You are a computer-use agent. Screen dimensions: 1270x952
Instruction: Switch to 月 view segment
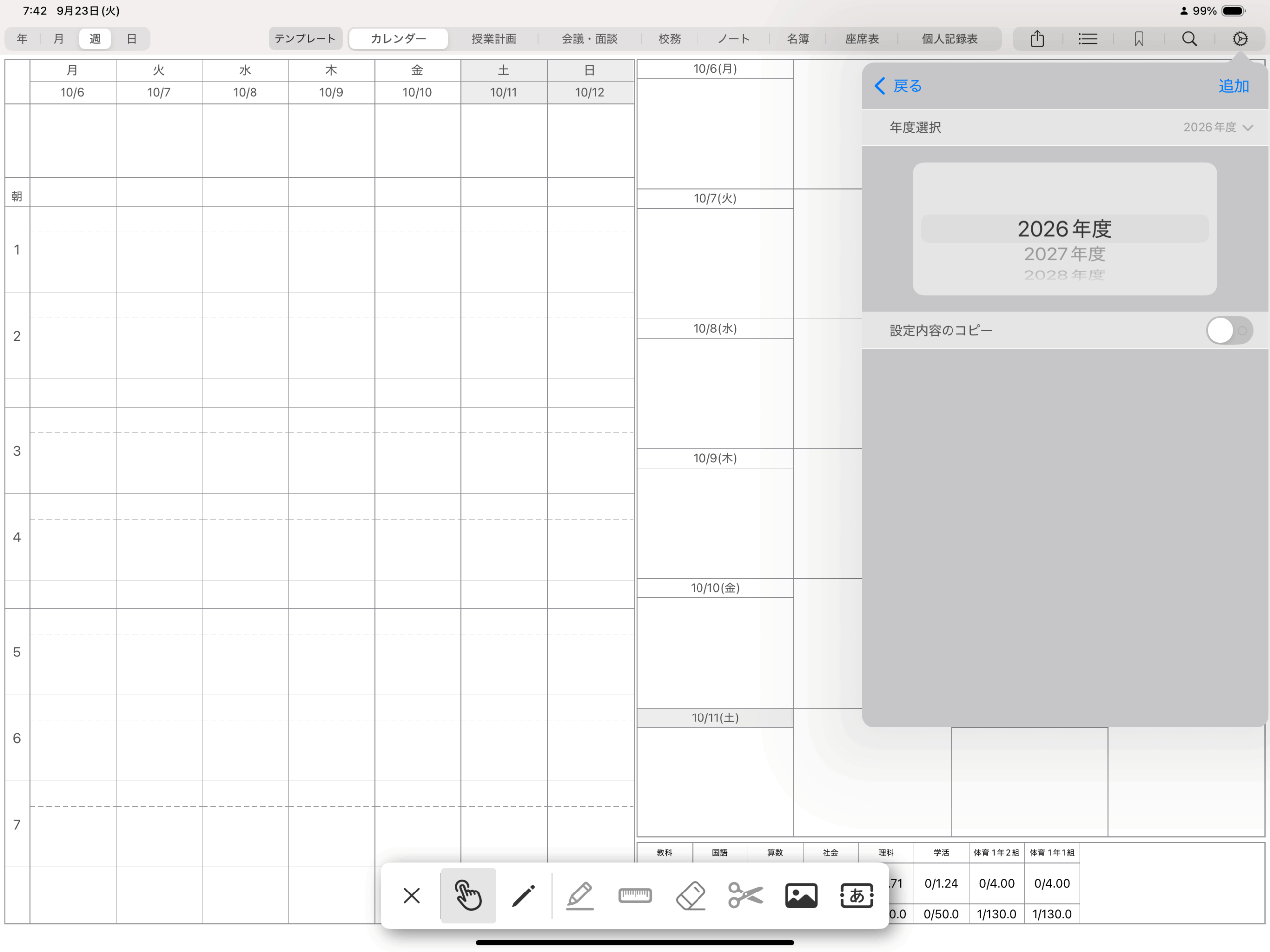point(59,39)
